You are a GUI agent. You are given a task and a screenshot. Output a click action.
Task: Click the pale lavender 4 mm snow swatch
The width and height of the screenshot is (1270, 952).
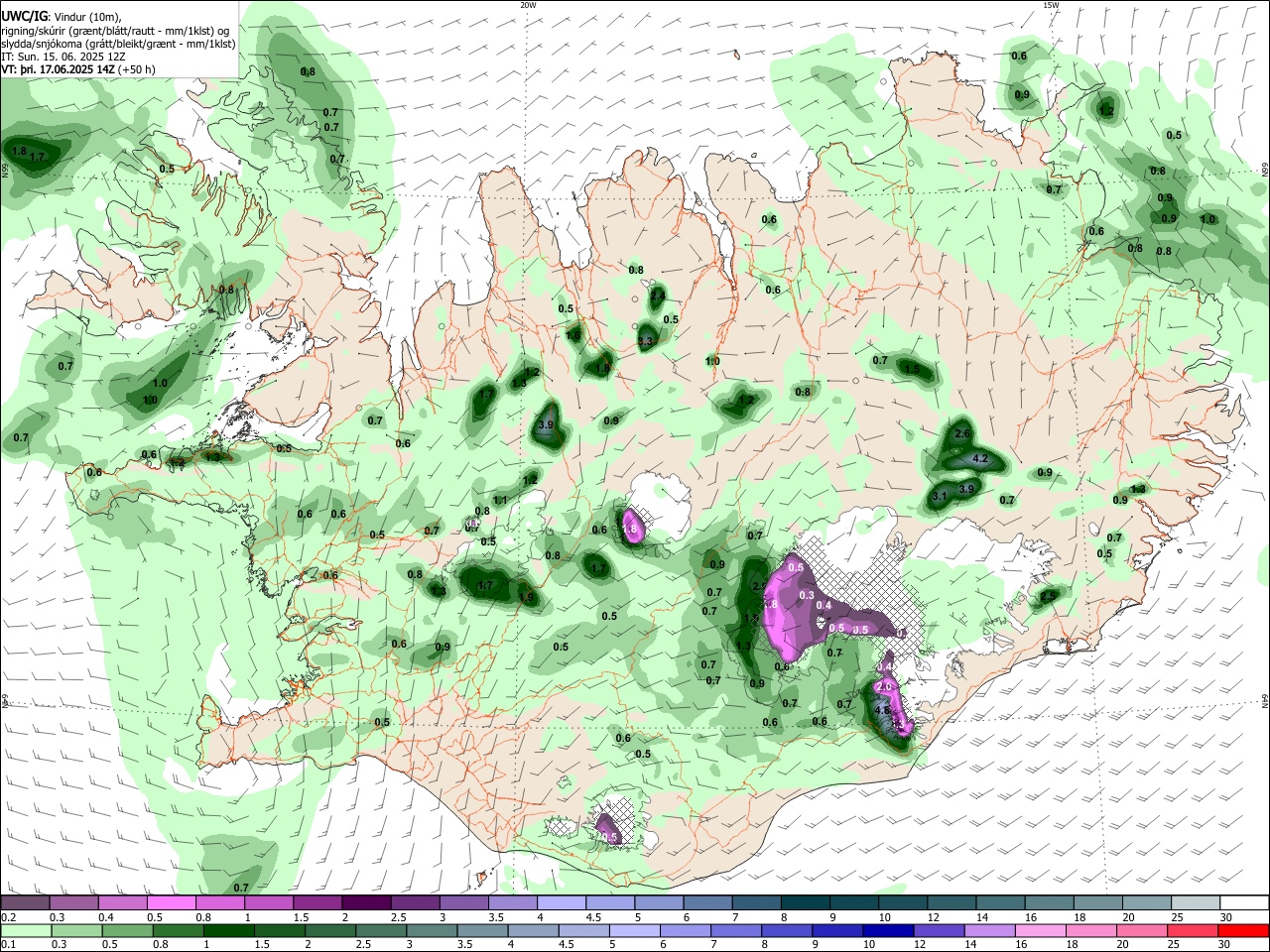point(562,902)
